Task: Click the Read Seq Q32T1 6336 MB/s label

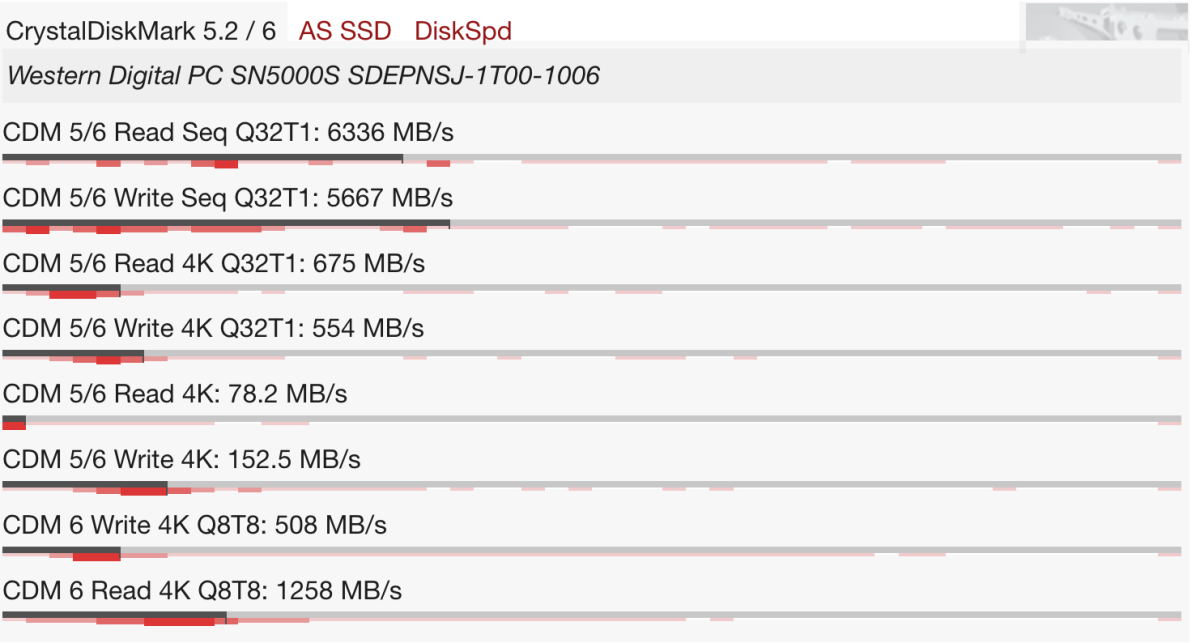Action: point(229,132)
